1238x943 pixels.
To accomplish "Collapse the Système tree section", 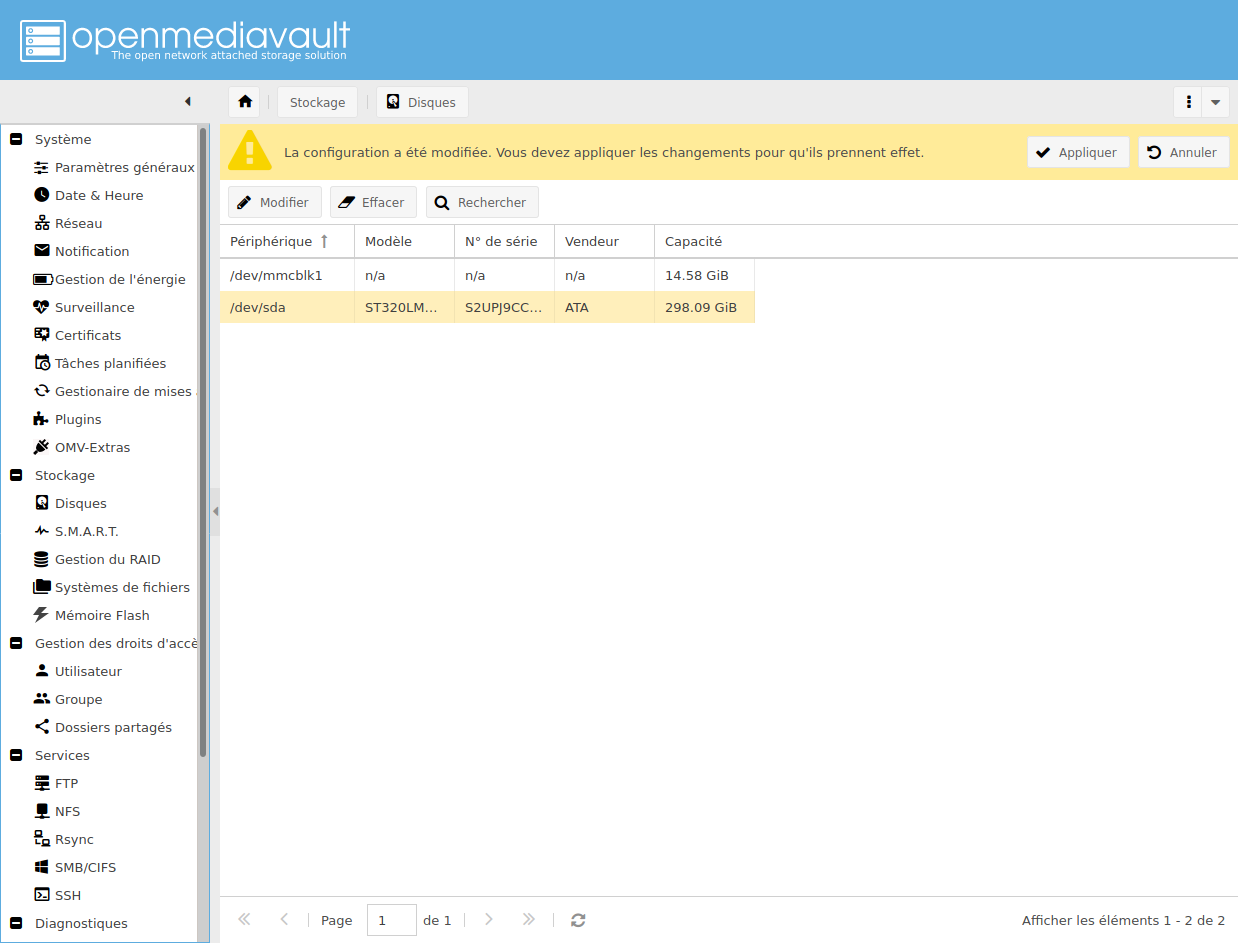I will coord(16,140).
